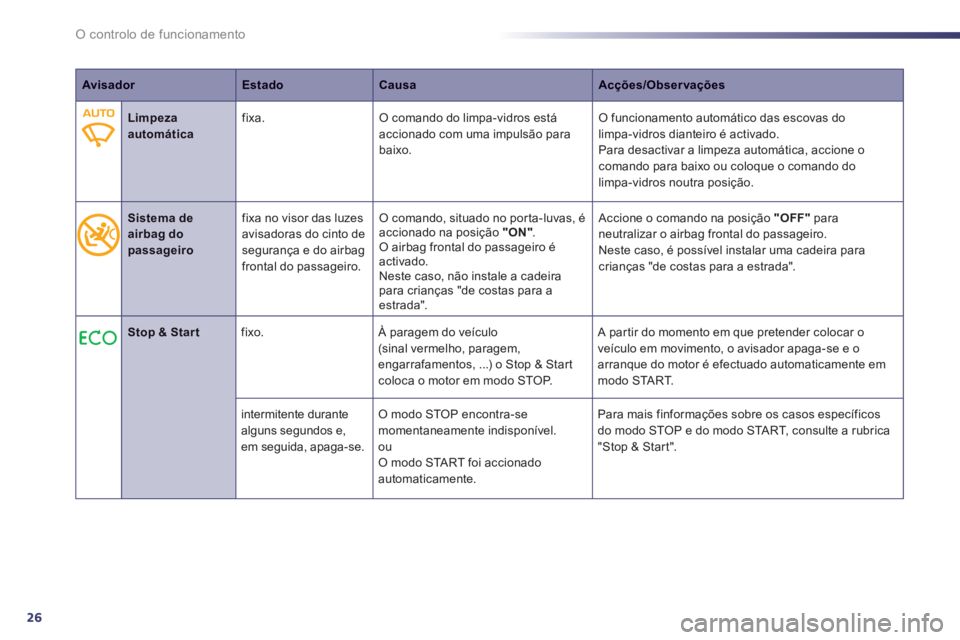
Task: Click the Causa cell for Limpeza automática
Action: coord(477,134)
